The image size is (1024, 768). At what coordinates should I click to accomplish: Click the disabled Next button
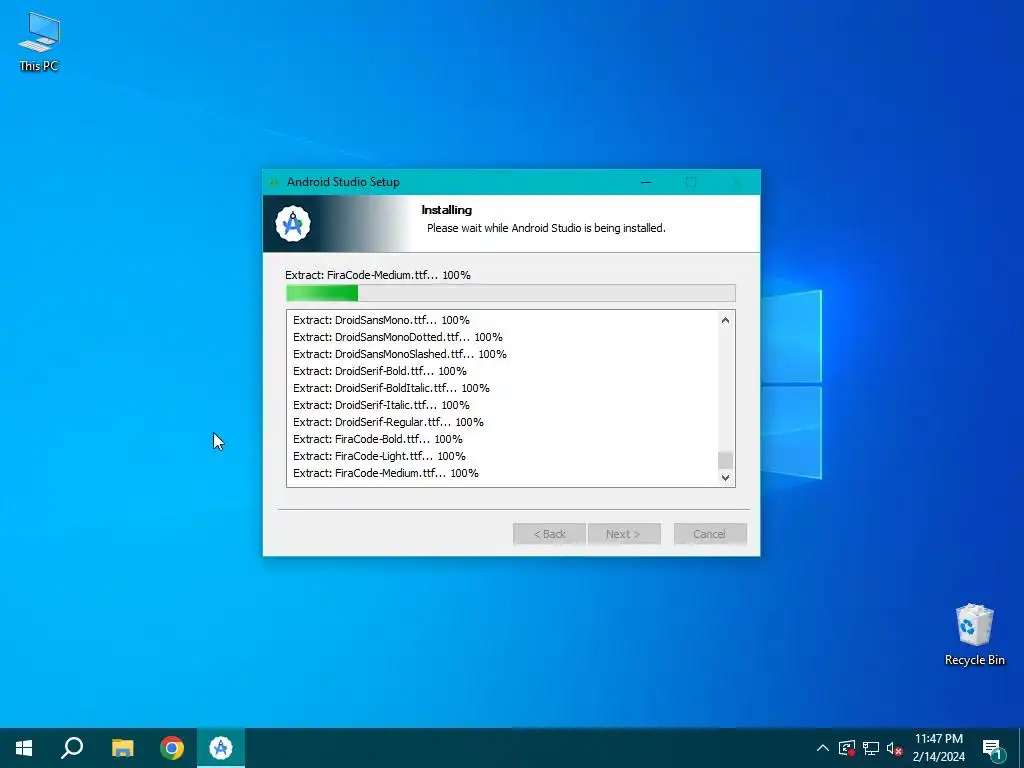(624, 534)
